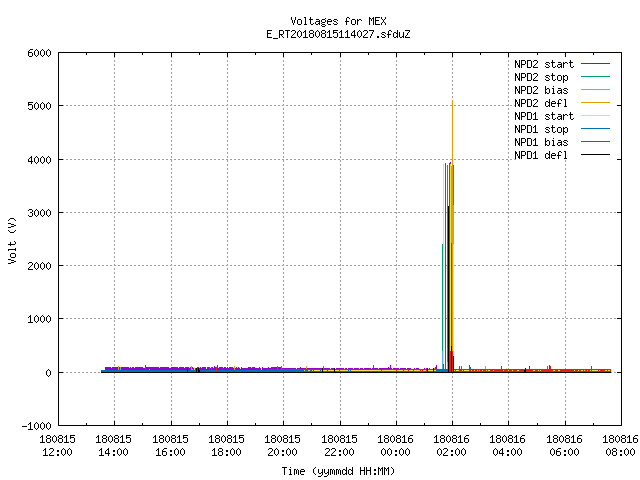Select filename text E_RT20180815114027.sfduZ

(338, 34)
